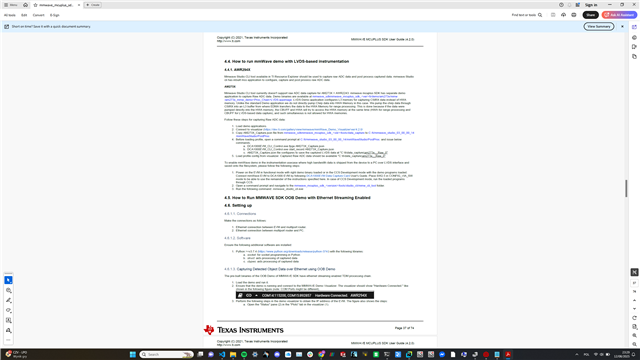
Task: Open the apps icon beside Sign in
Action: click(x=578, y=5)
